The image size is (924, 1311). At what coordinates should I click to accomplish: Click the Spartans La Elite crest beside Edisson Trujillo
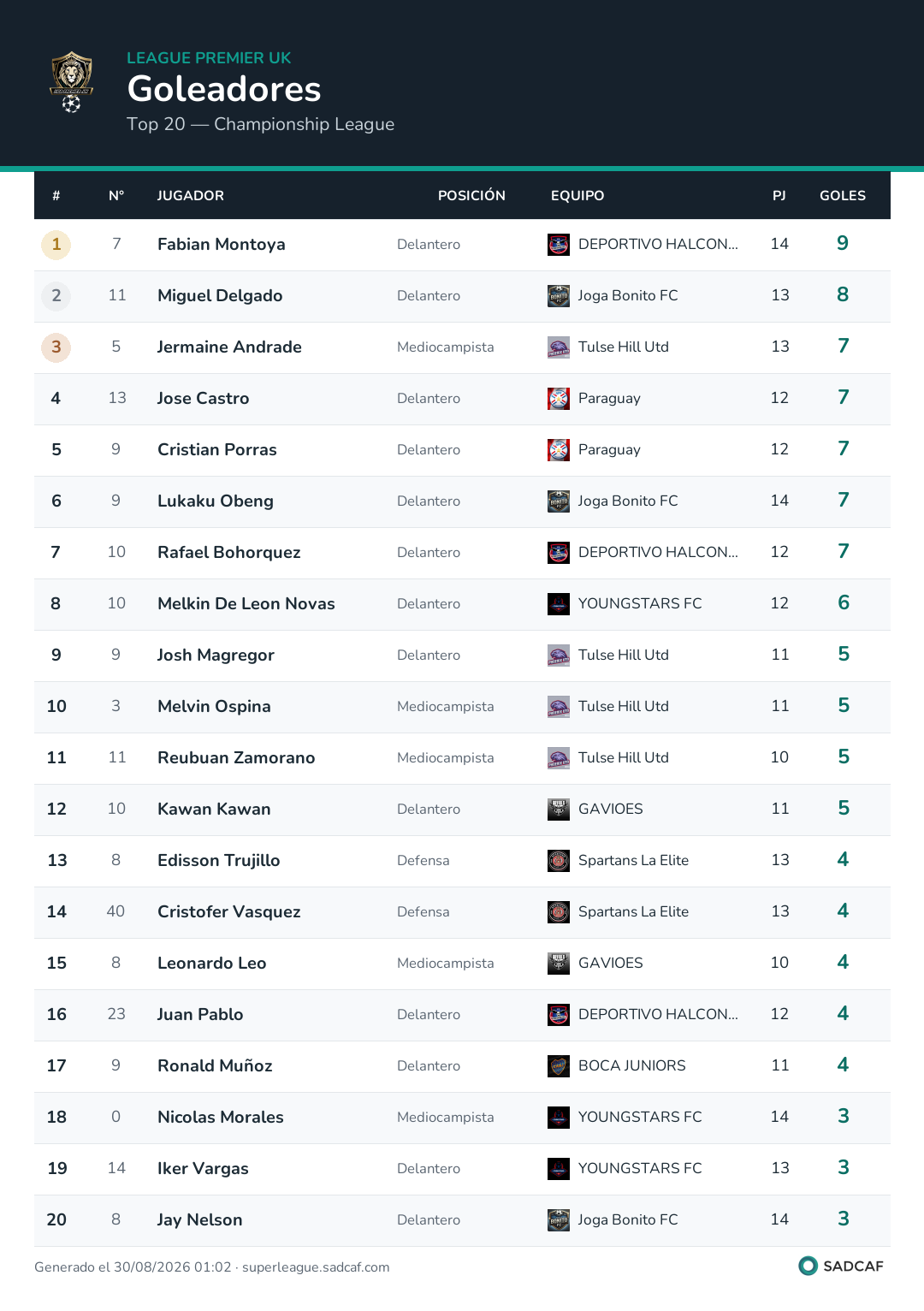[559, 861]
